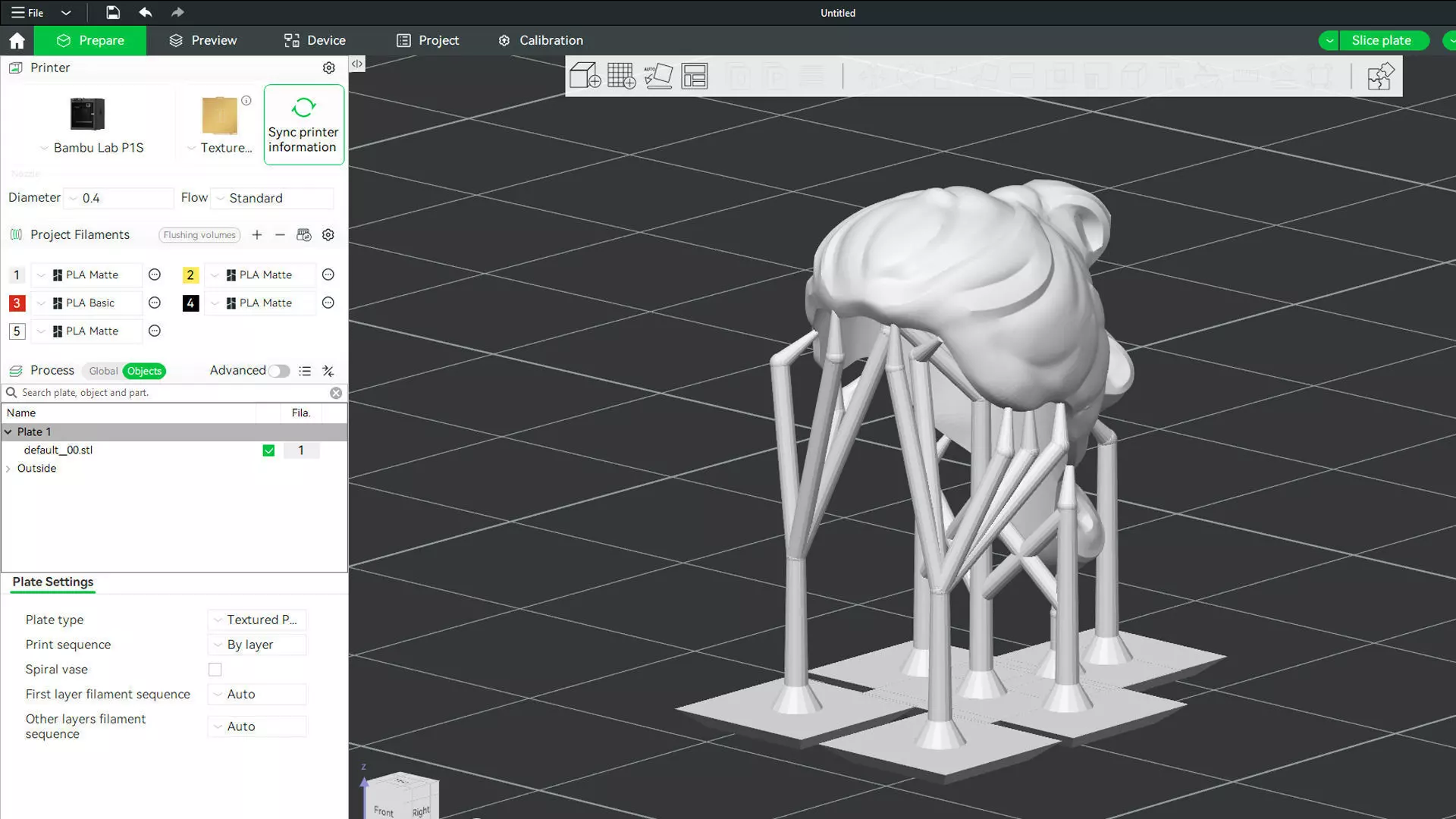Expand the Outside tree node

tap(8, 469)
